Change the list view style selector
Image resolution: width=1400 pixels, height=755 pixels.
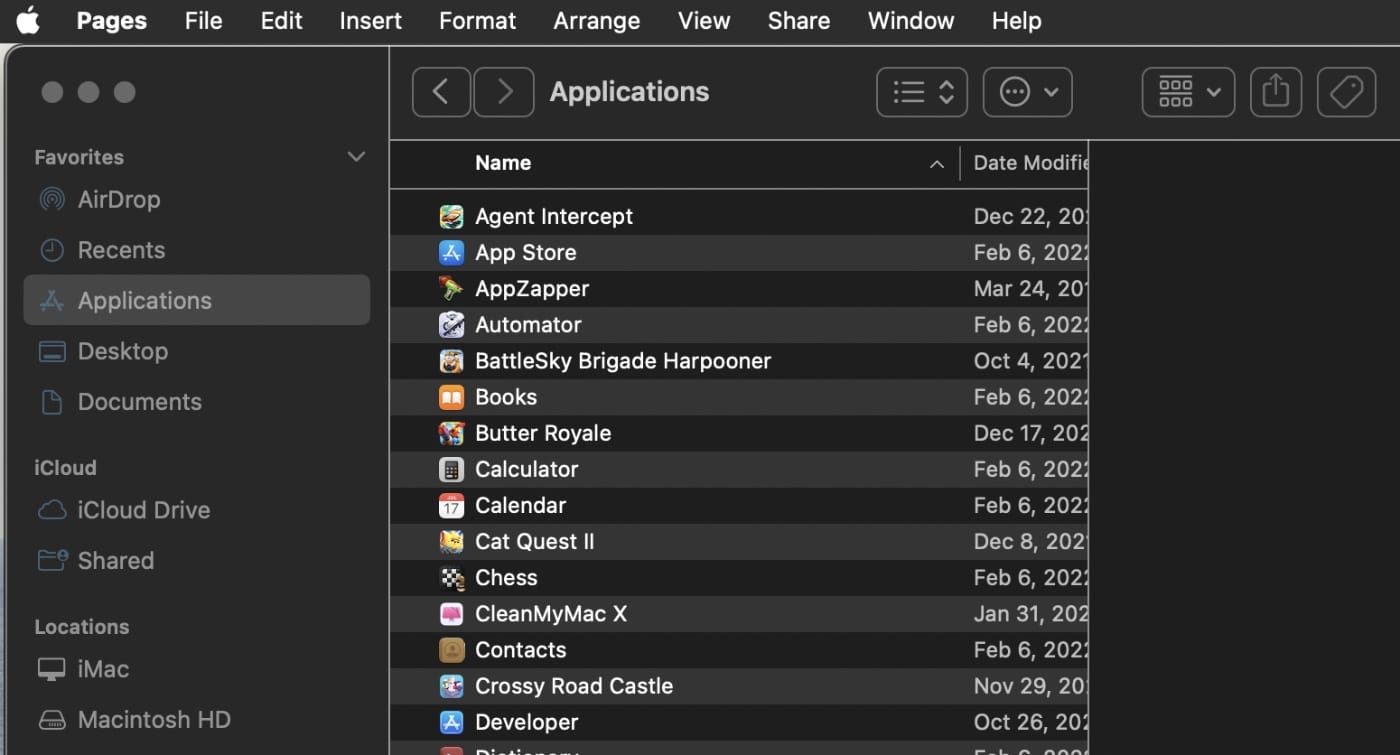(x=922, y=92)
